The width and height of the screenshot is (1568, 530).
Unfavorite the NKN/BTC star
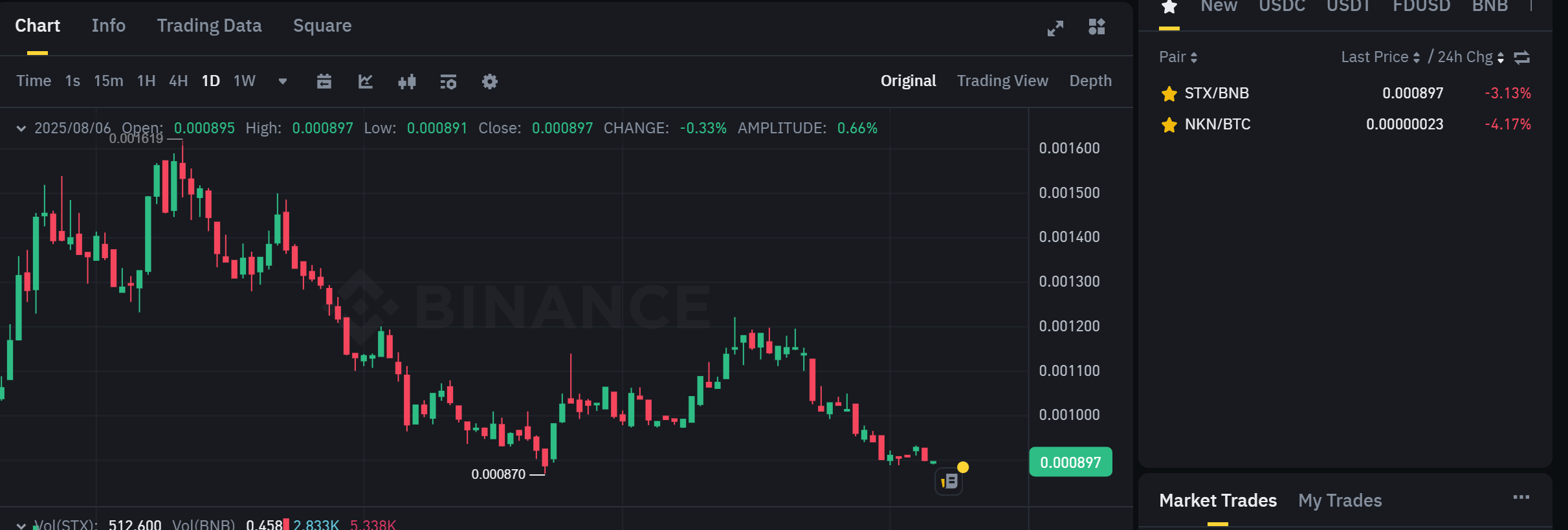pyautogui.click(x=1169, y=125)
